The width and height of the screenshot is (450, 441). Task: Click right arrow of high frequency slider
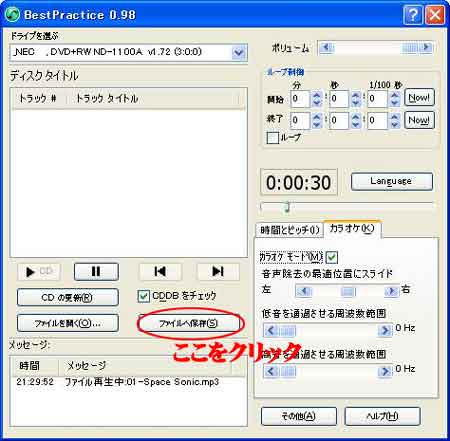385,371
